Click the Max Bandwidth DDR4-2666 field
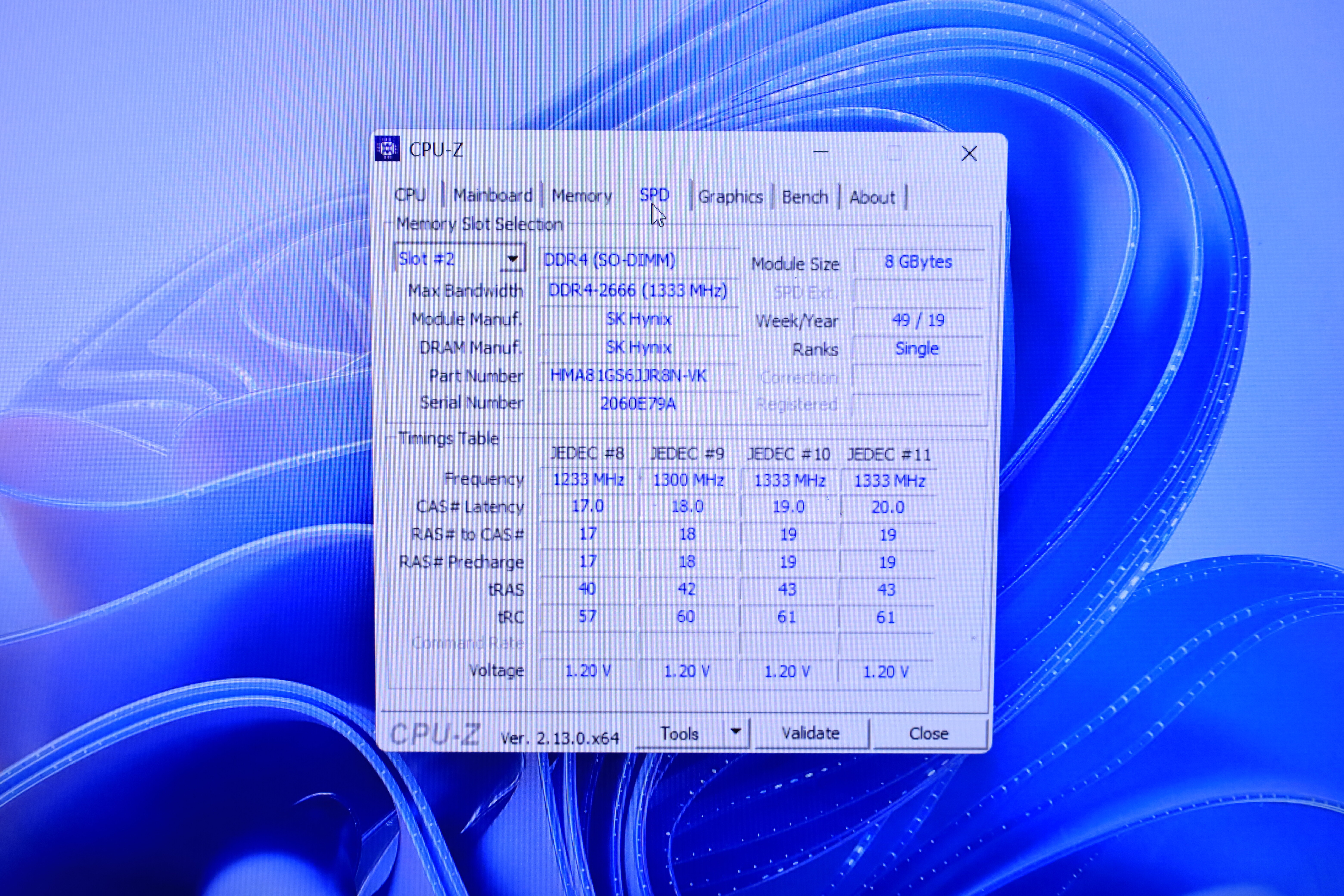The height and width of the screenshot is (896, 1344). pos(638,290)
